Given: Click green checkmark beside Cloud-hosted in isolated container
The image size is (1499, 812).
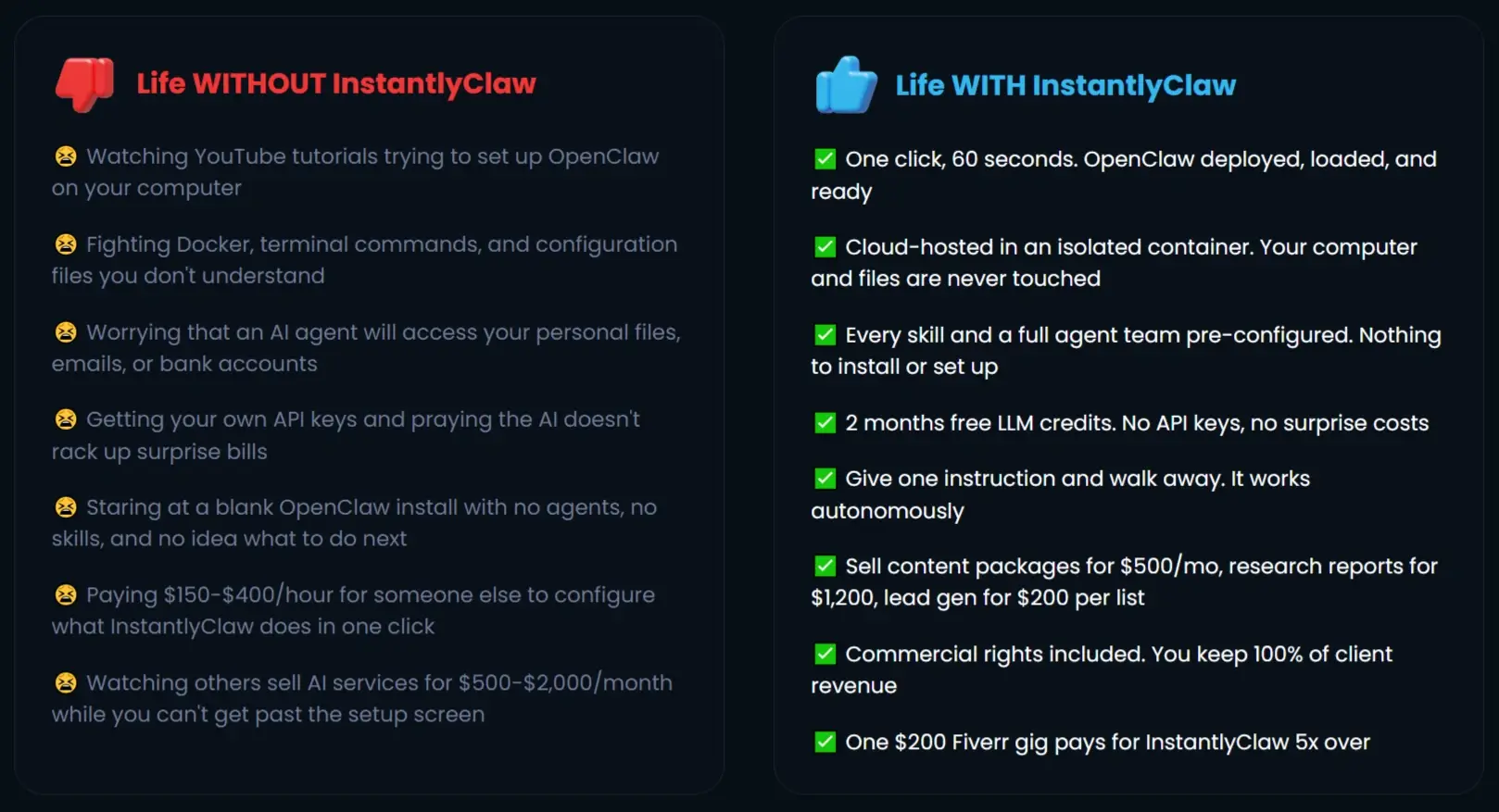Looking at the screenshot, I should [x=825, y=247].
